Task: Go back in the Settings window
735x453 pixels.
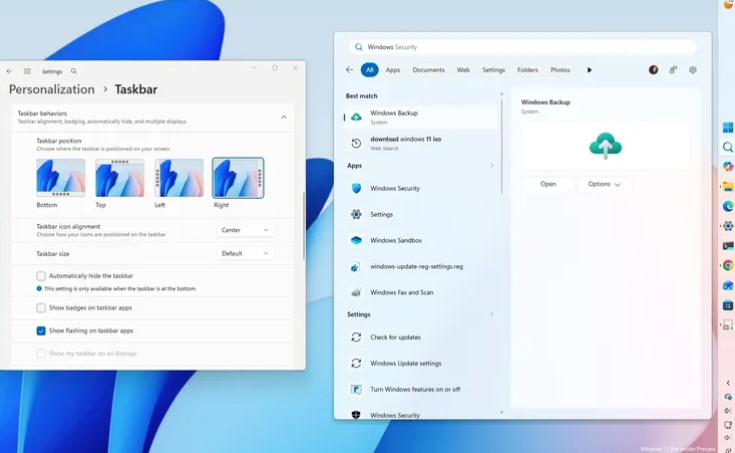Action: (9, 71)
